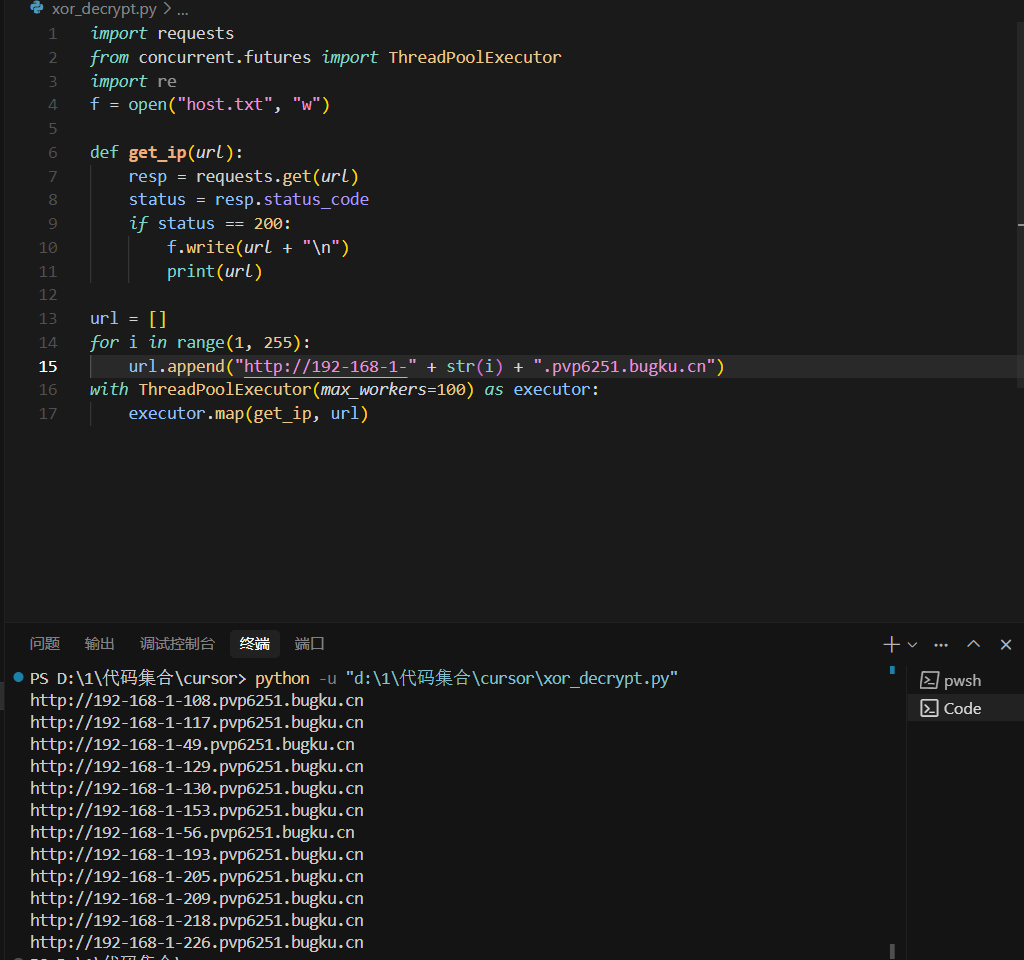This screenshot has width=1024, height=960.
Task: Click the breadcrumb ellipsis after xor_decrypt.py
Action: pos(183,9)
